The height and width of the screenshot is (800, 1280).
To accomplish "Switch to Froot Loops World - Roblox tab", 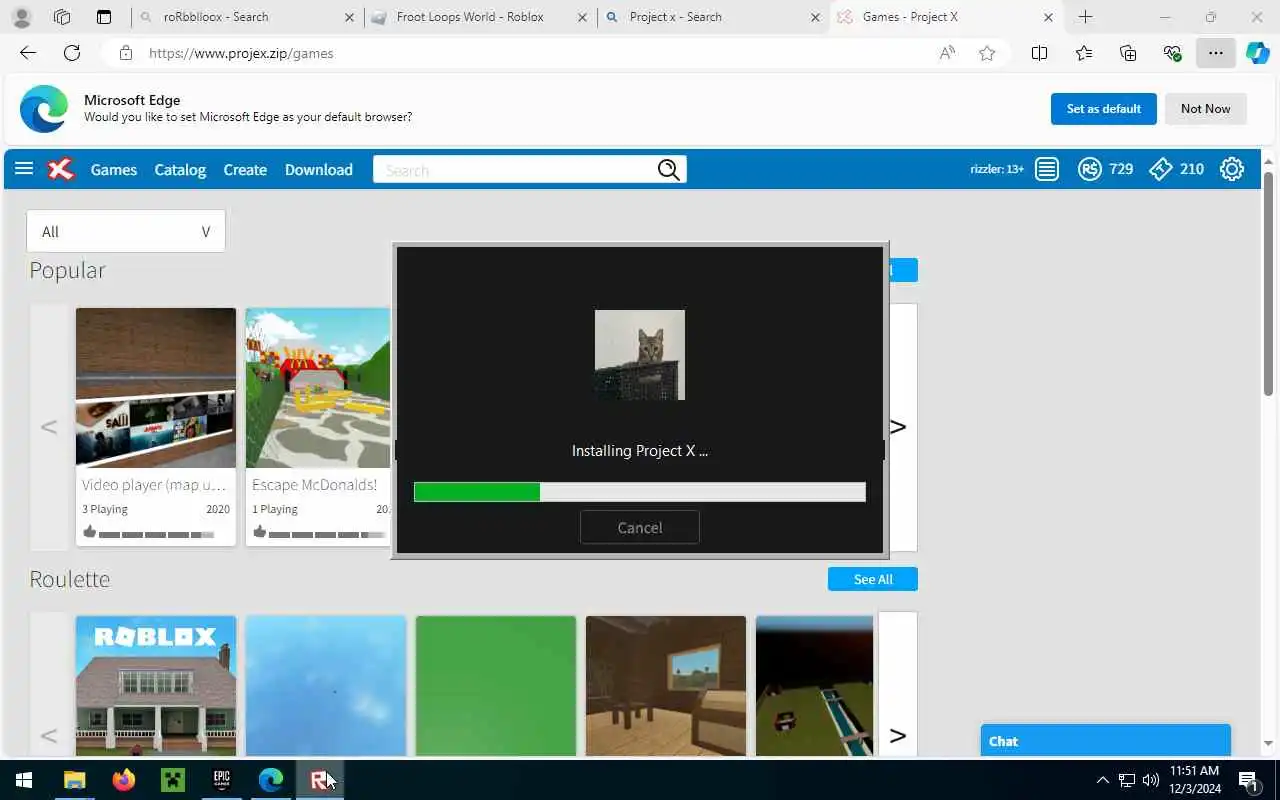I will tap(481, 17).
